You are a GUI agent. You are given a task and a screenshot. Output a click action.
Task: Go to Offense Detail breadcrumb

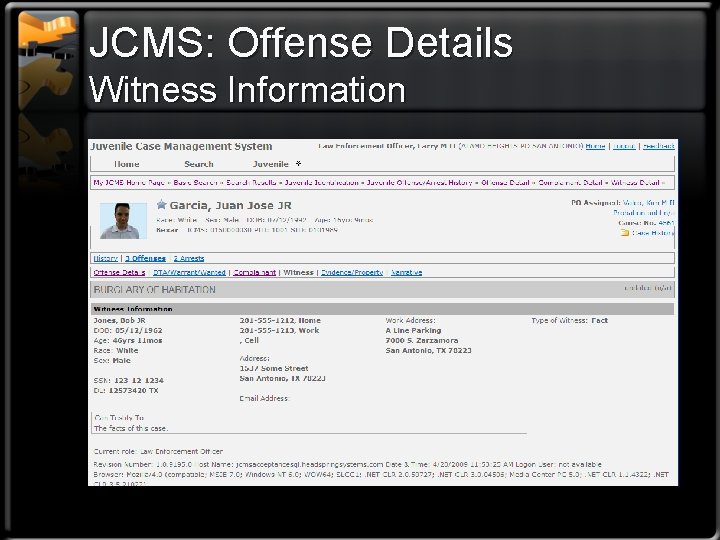[x=505, y=182]
